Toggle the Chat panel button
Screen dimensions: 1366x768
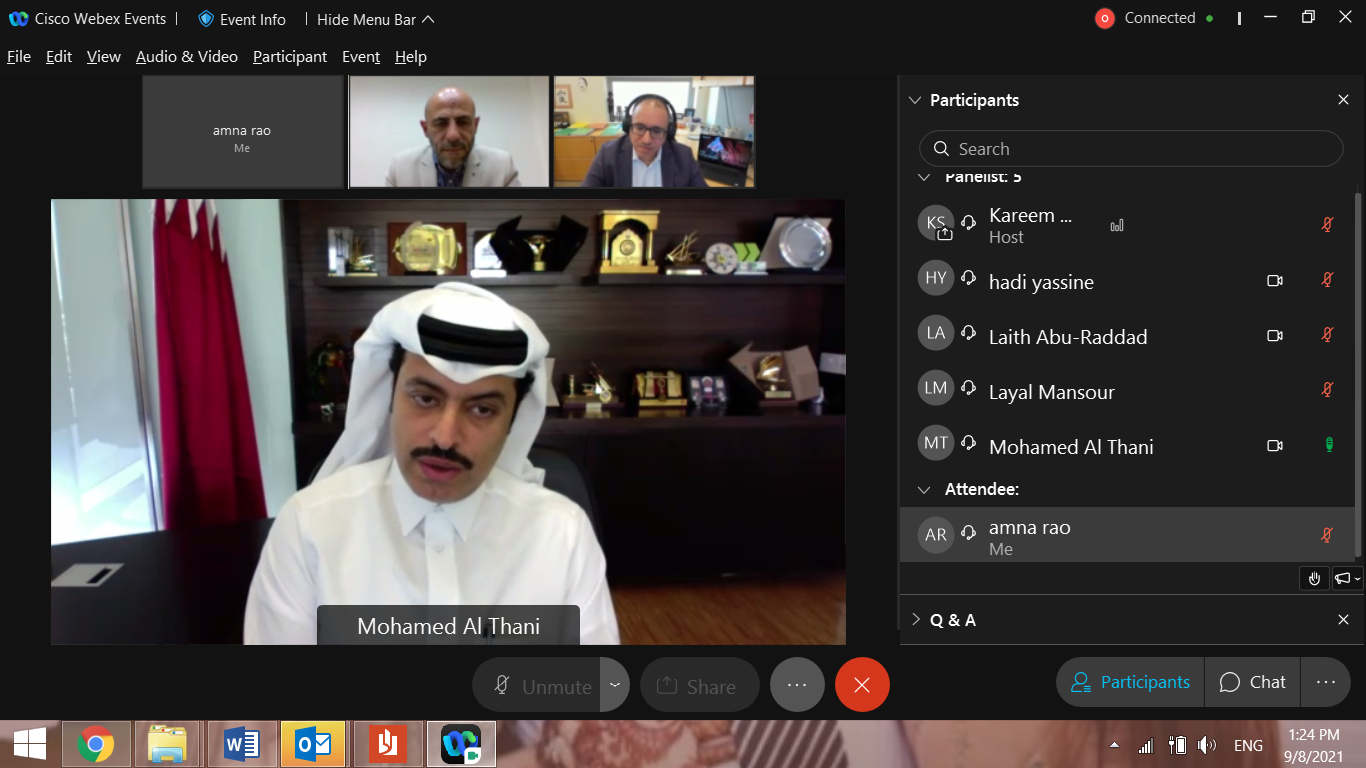[1252, 682]
